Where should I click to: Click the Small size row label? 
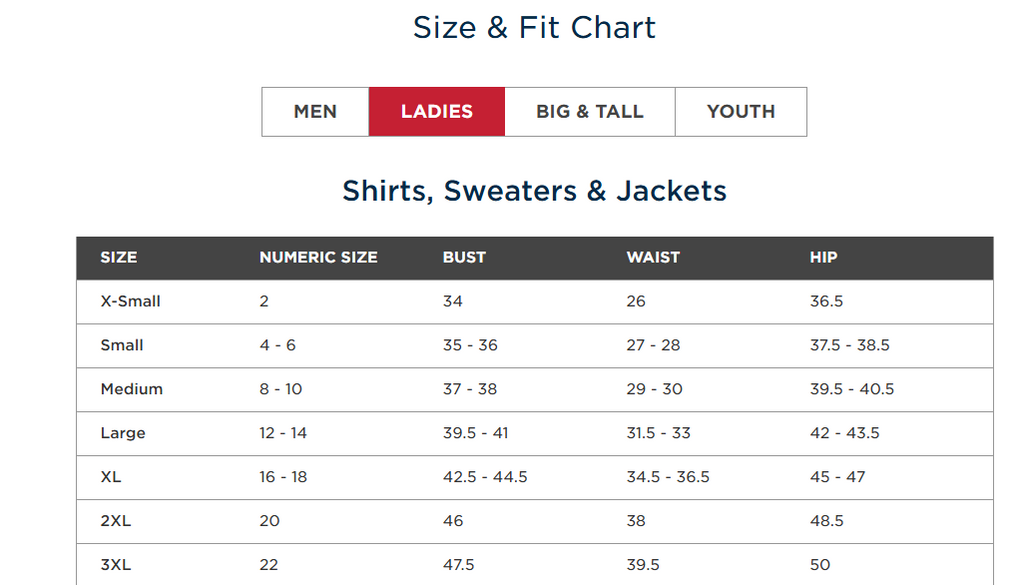122,345
